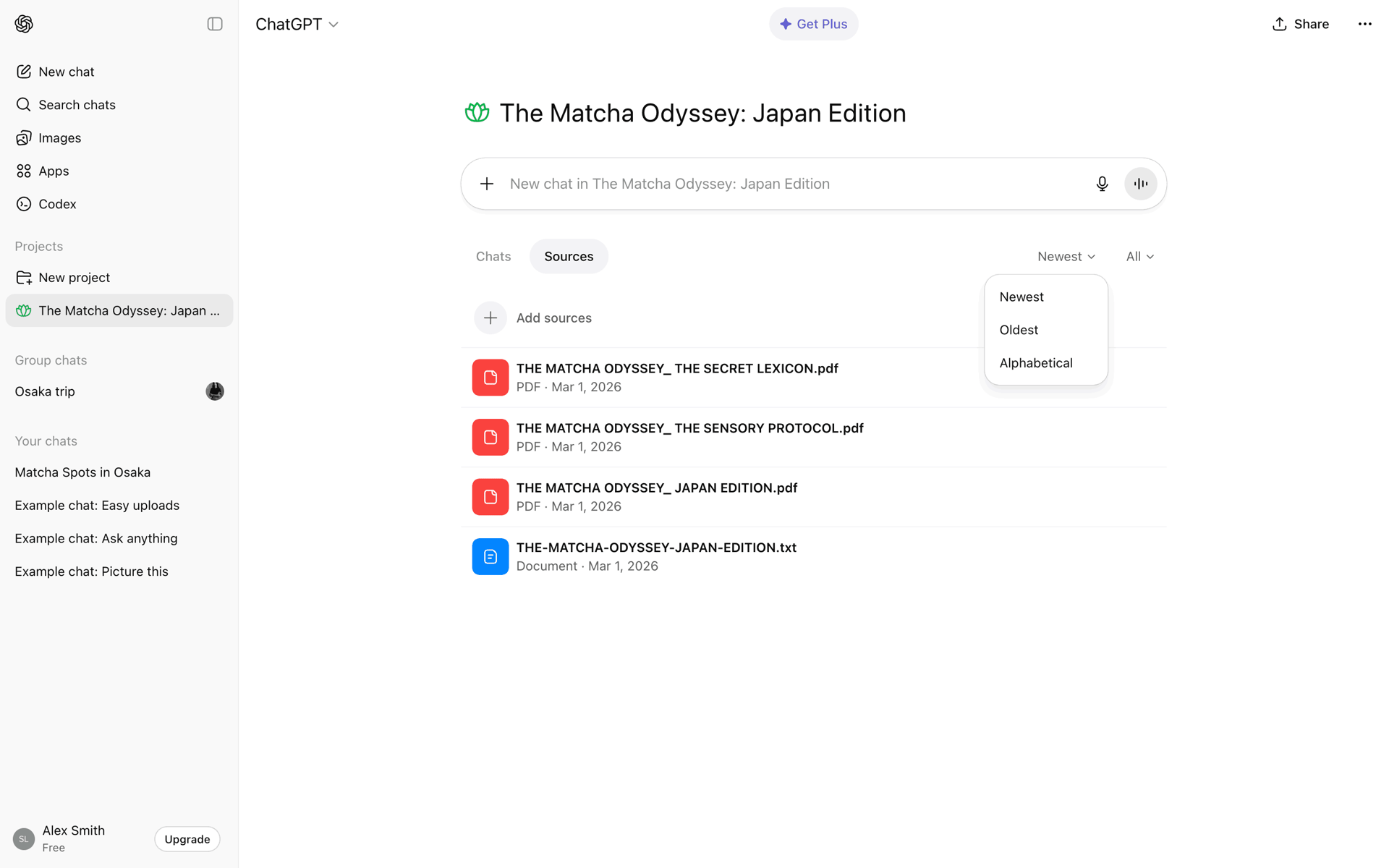This screenshot has width=1389, height=868.
Task: Click the Search chats label
Action: (x=77, y=105)
